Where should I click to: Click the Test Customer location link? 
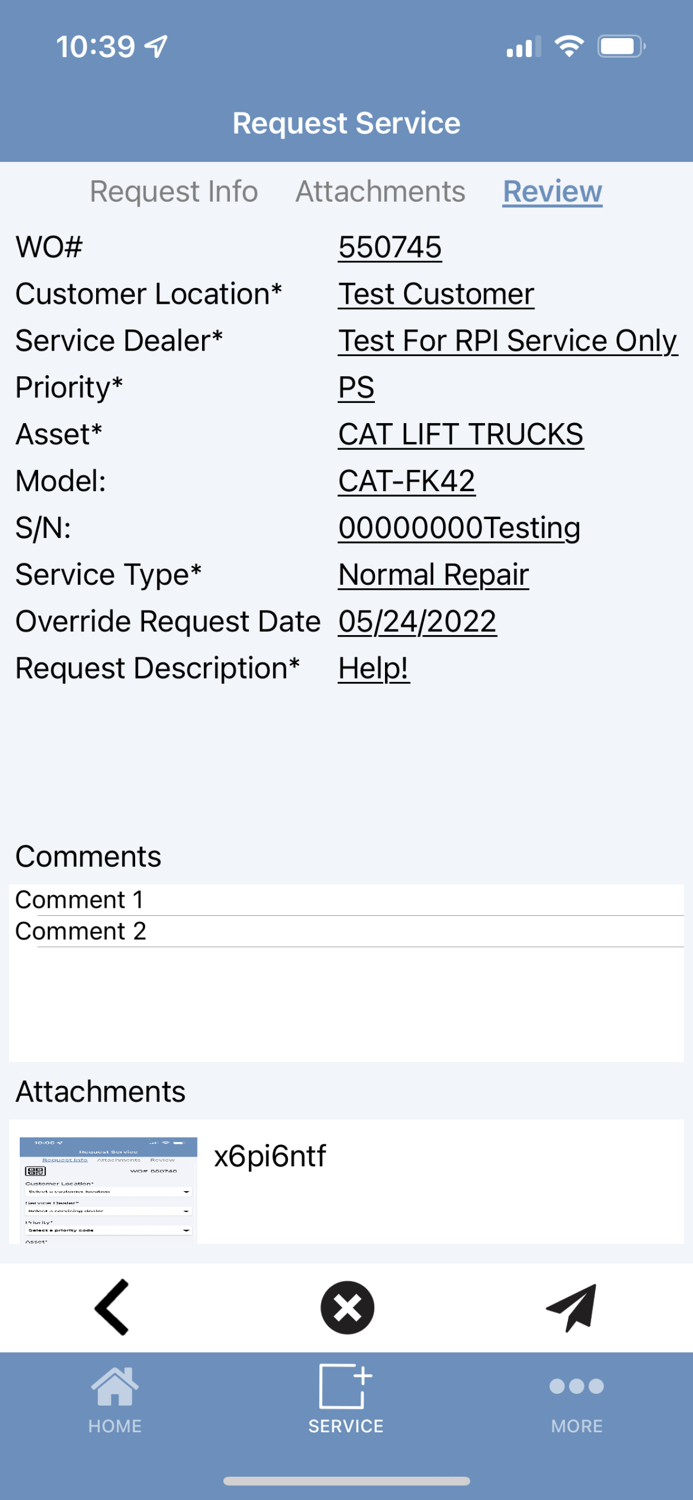tap(435, 294)
